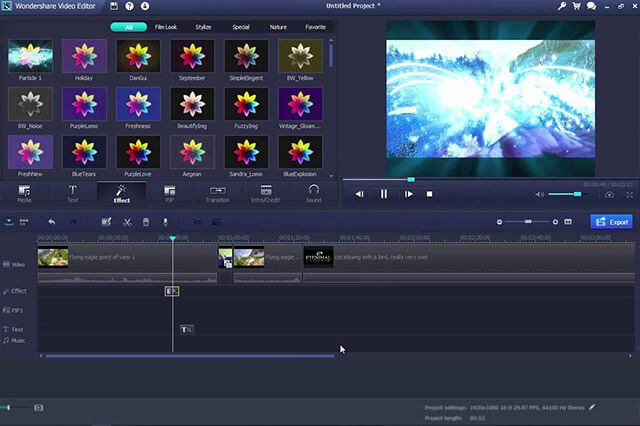Click the timeline scroll right arrow

630,356
